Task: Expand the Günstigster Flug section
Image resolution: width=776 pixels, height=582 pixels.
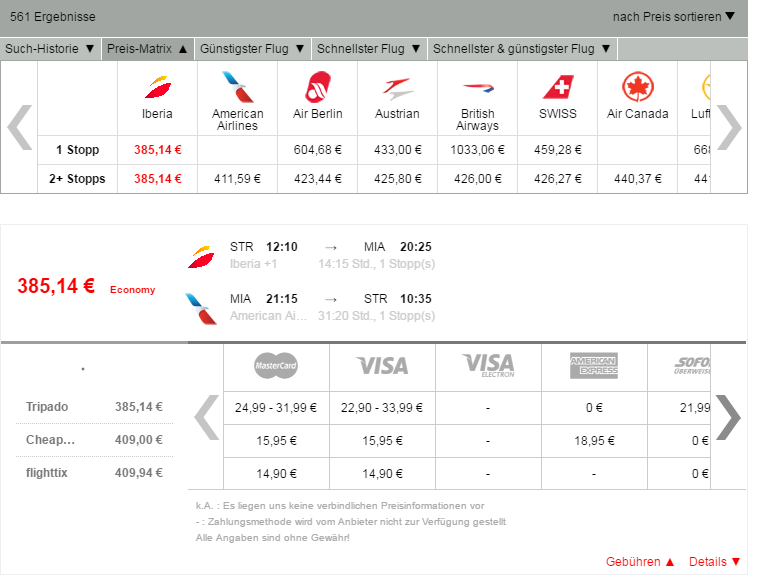Action: 252,49
